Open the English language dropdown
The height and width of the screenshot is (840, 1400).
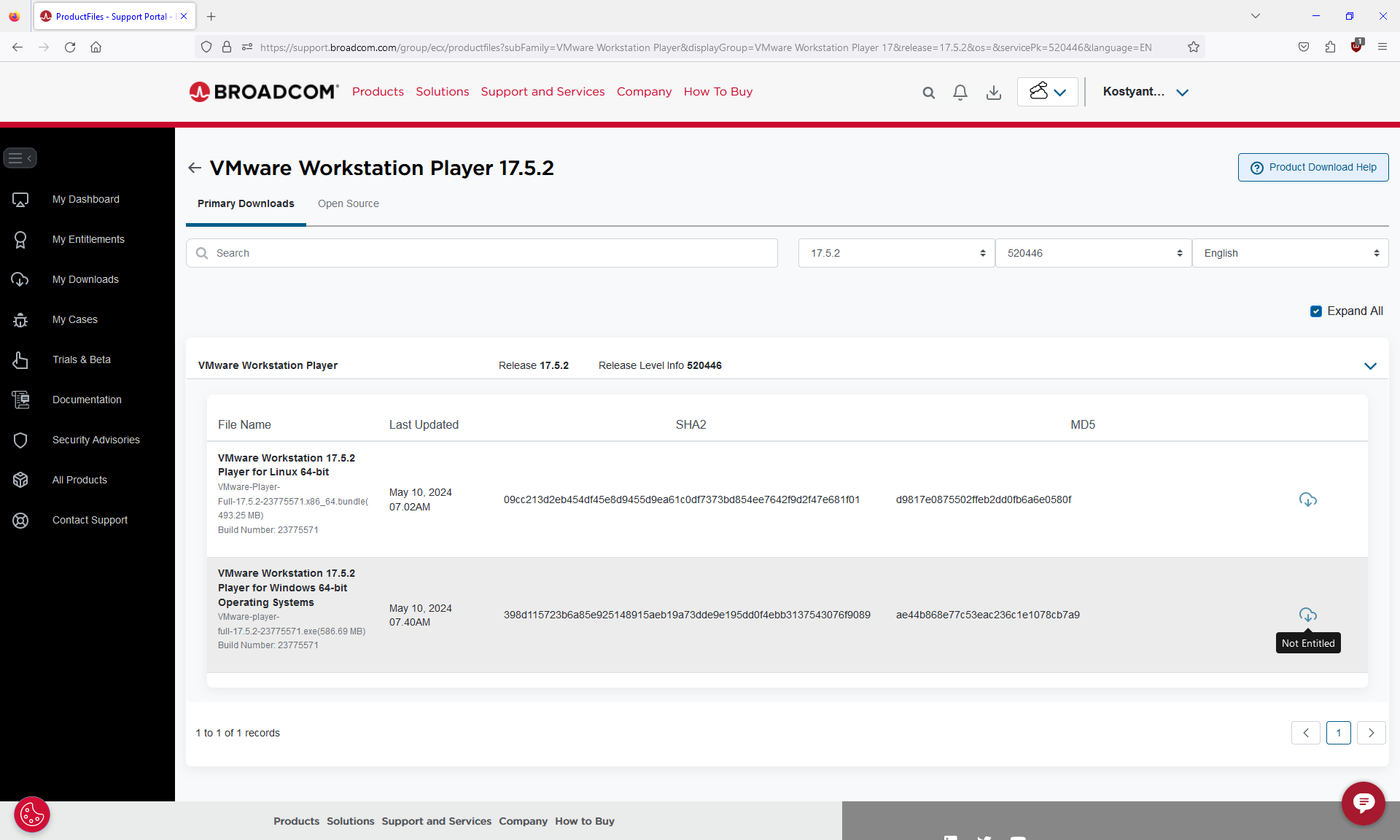coord(1290,253)
